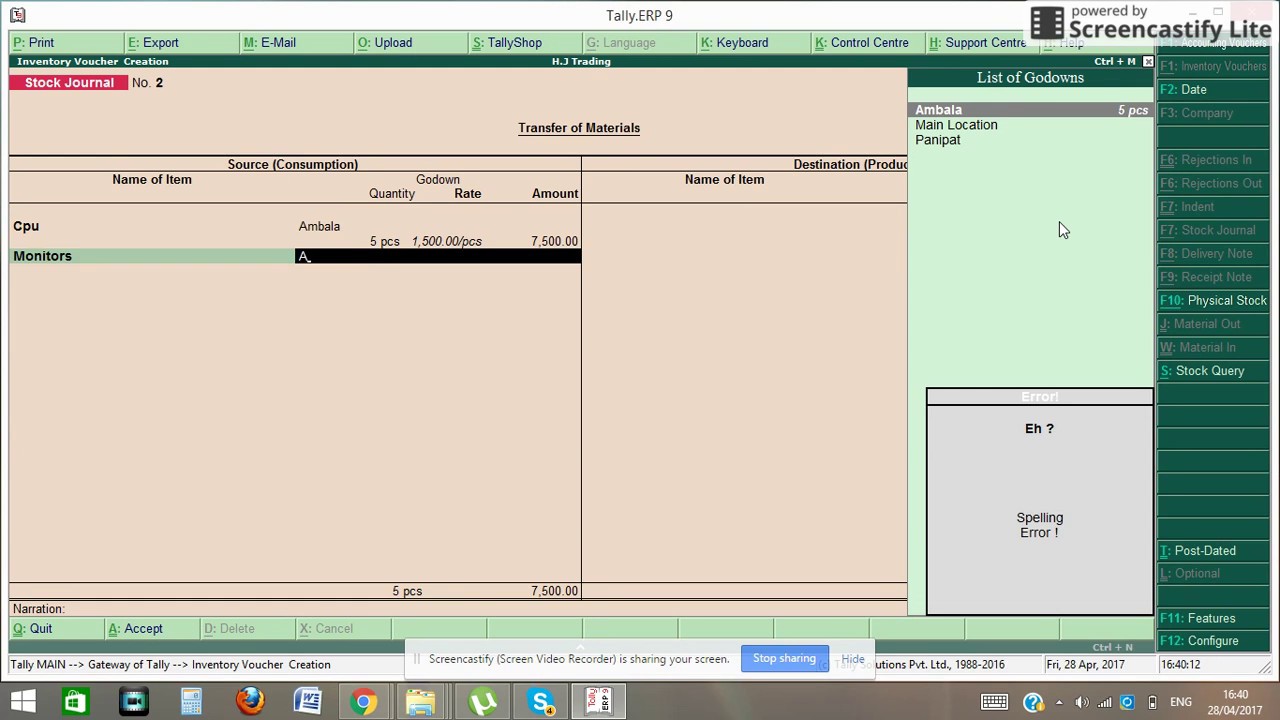Click F11: Features button
The width and height of the screenshot is (1280, 720).
pos(1214,619)
